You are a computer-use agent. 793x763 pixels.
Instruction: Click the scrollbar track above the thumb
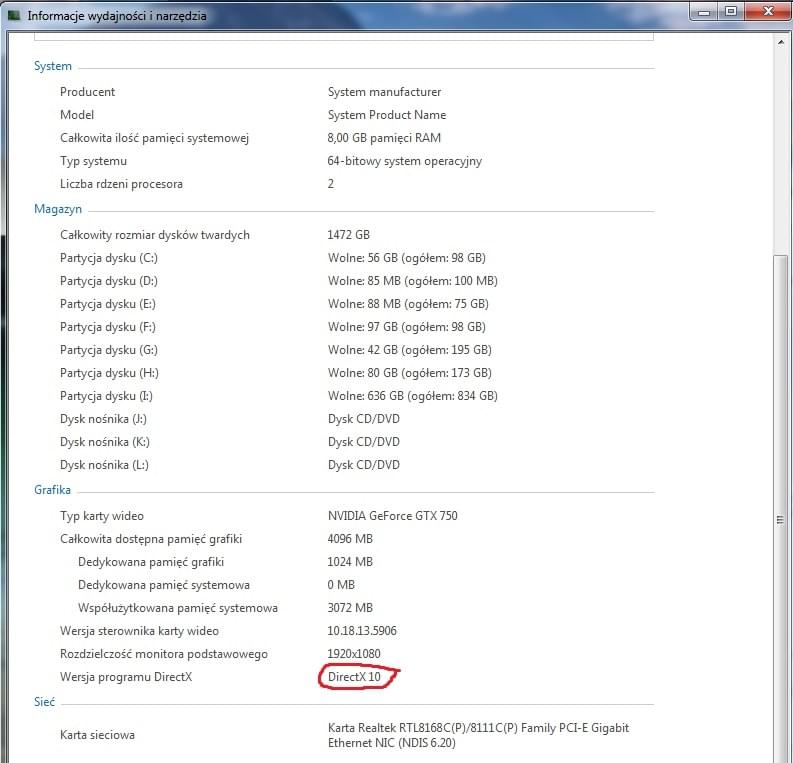(x=782, y=150)
